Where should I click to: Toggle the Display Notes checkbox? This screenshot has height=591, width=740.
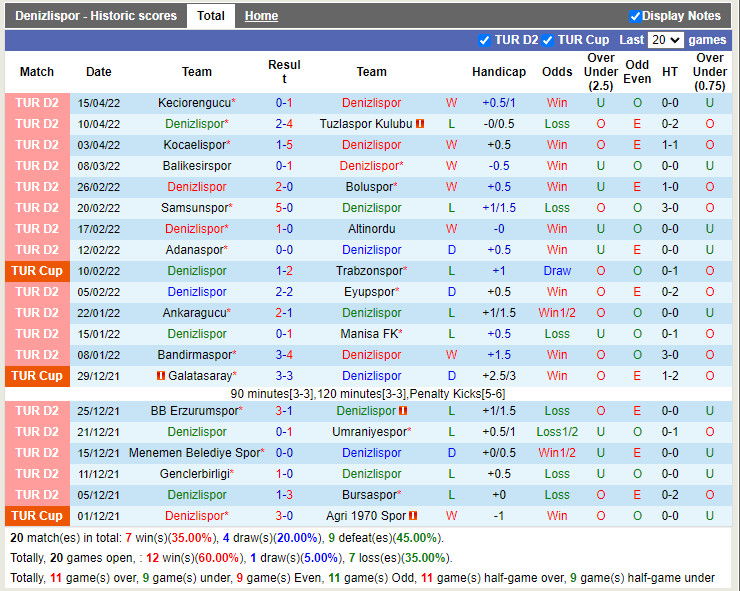coord(635,16)
